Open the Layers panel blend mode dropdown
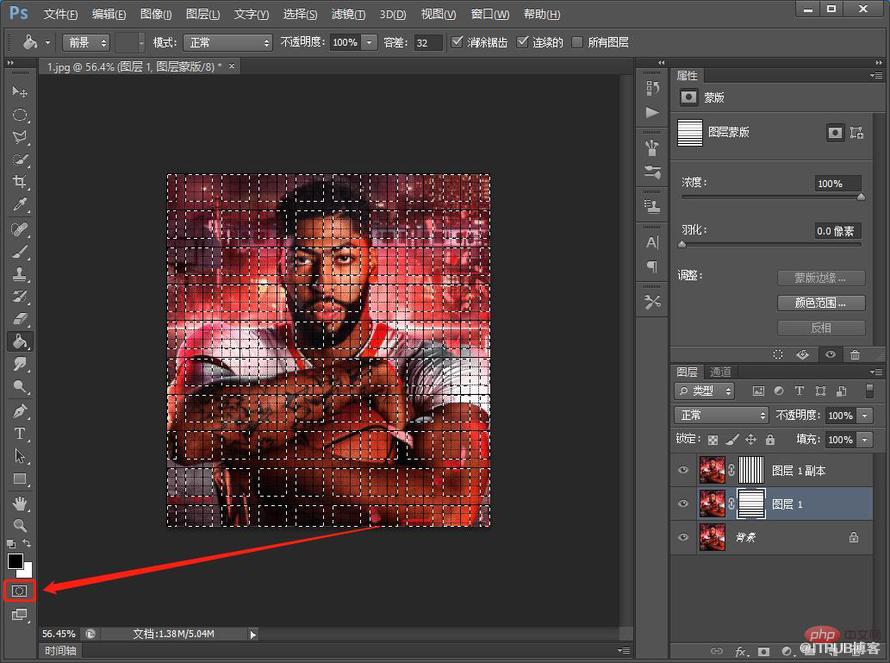 (721, 415)
